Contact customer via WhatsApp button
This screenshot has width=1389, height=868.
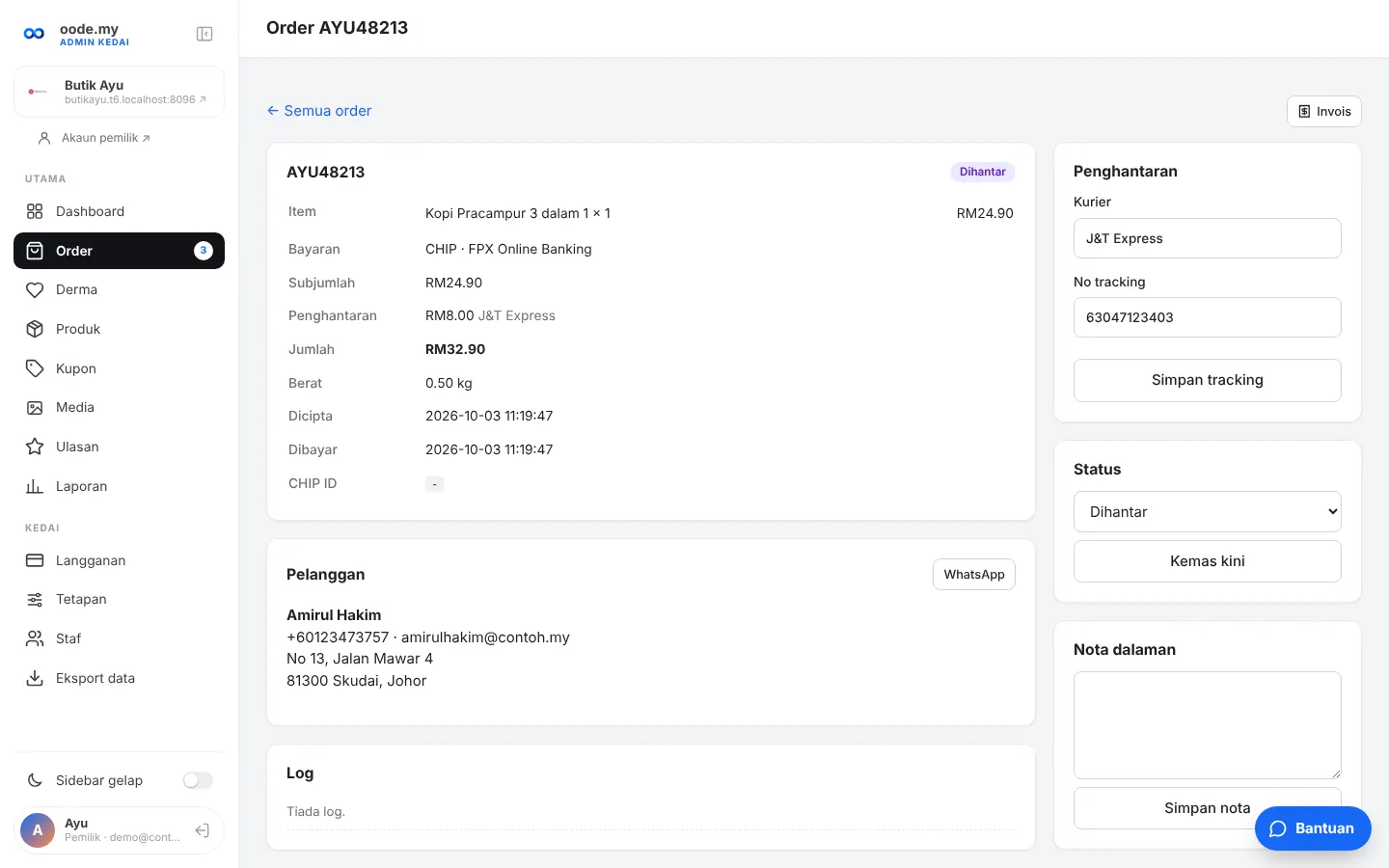974,574
